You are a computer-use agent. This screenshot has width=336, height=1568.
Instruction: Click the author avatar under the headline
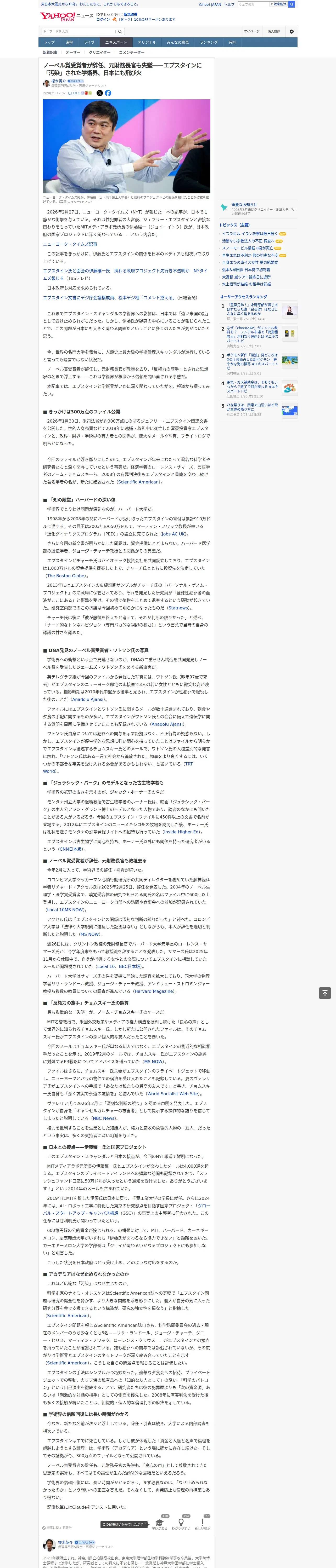[x=46, y=83]
